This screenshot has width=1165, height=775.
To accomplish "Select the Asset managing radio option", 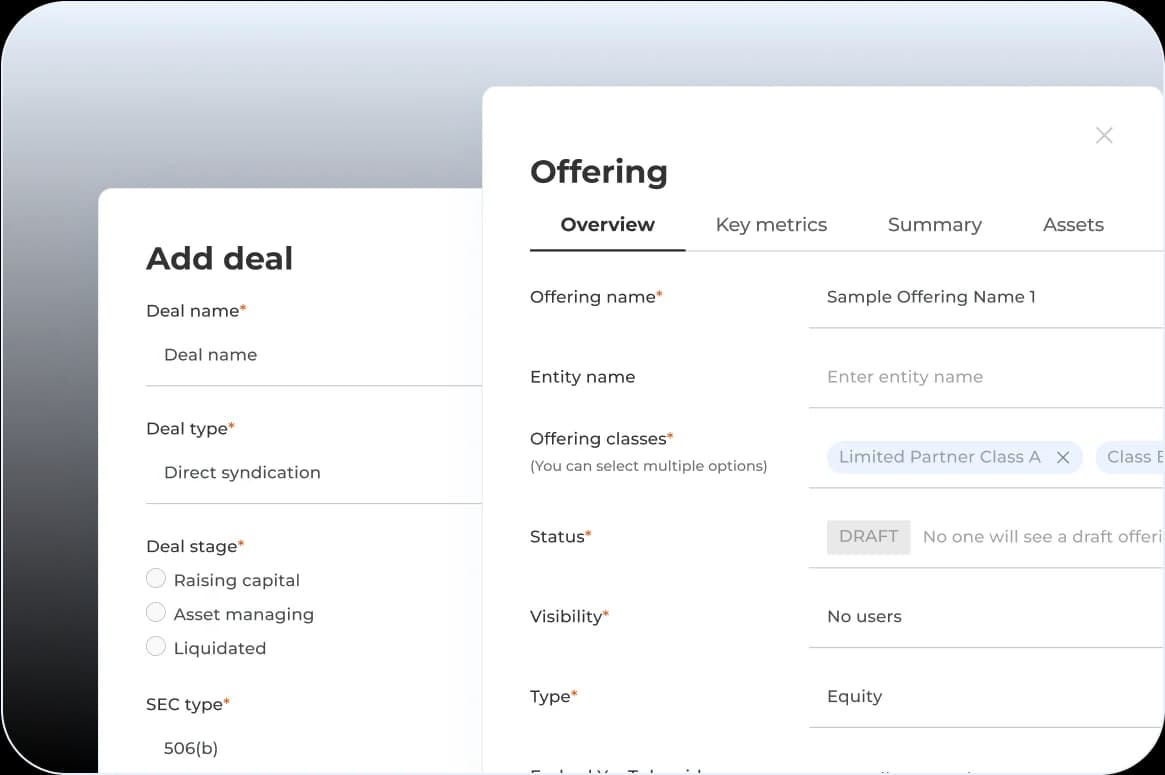I will (156, 613).
